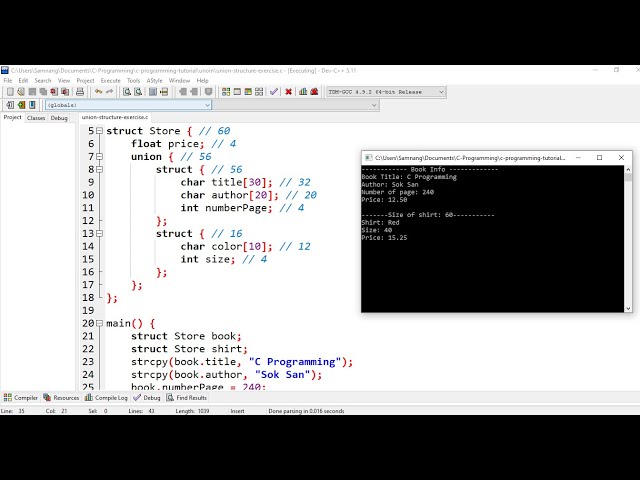Collapse the struct fold on line 13
This screenshot has height=480, width=640.
click(99, 233)
